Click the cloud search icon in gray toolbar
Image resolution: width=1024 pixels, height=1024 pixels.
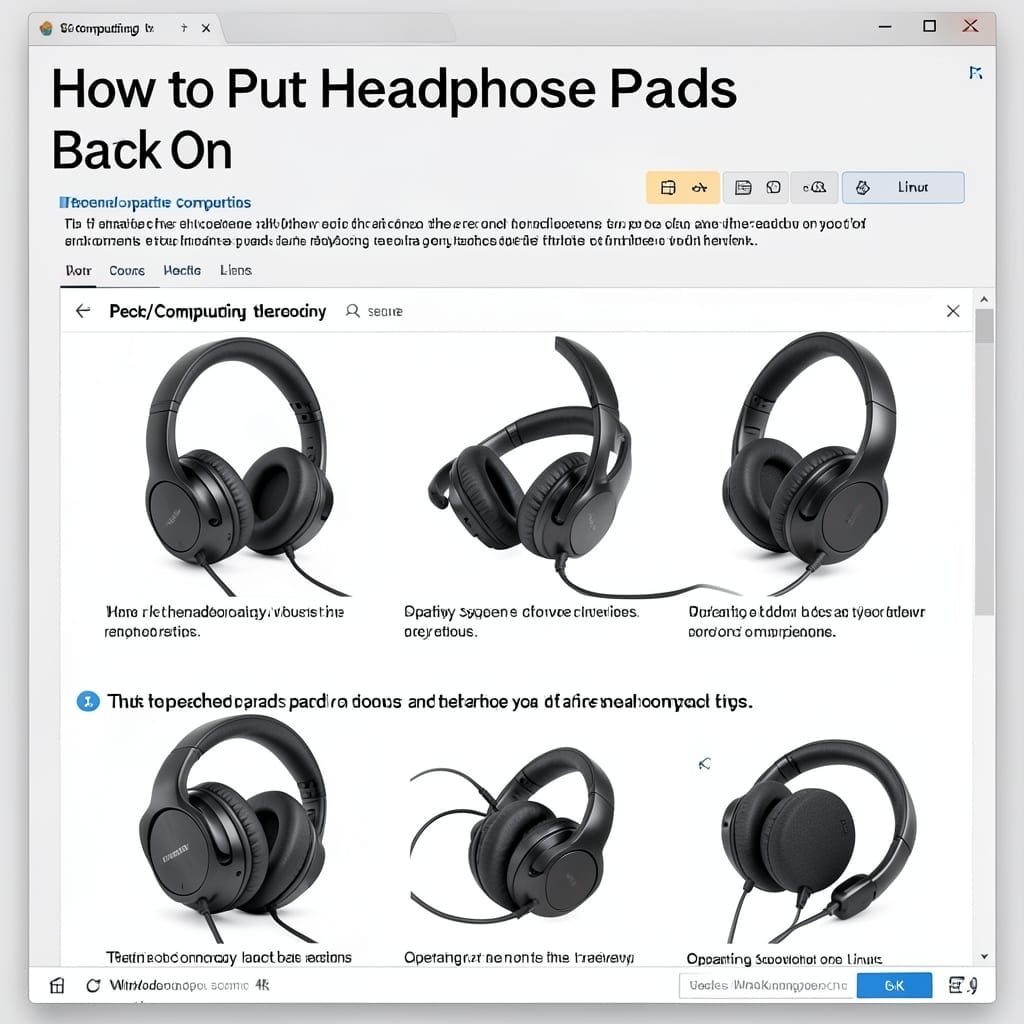(x=814, y=187)
